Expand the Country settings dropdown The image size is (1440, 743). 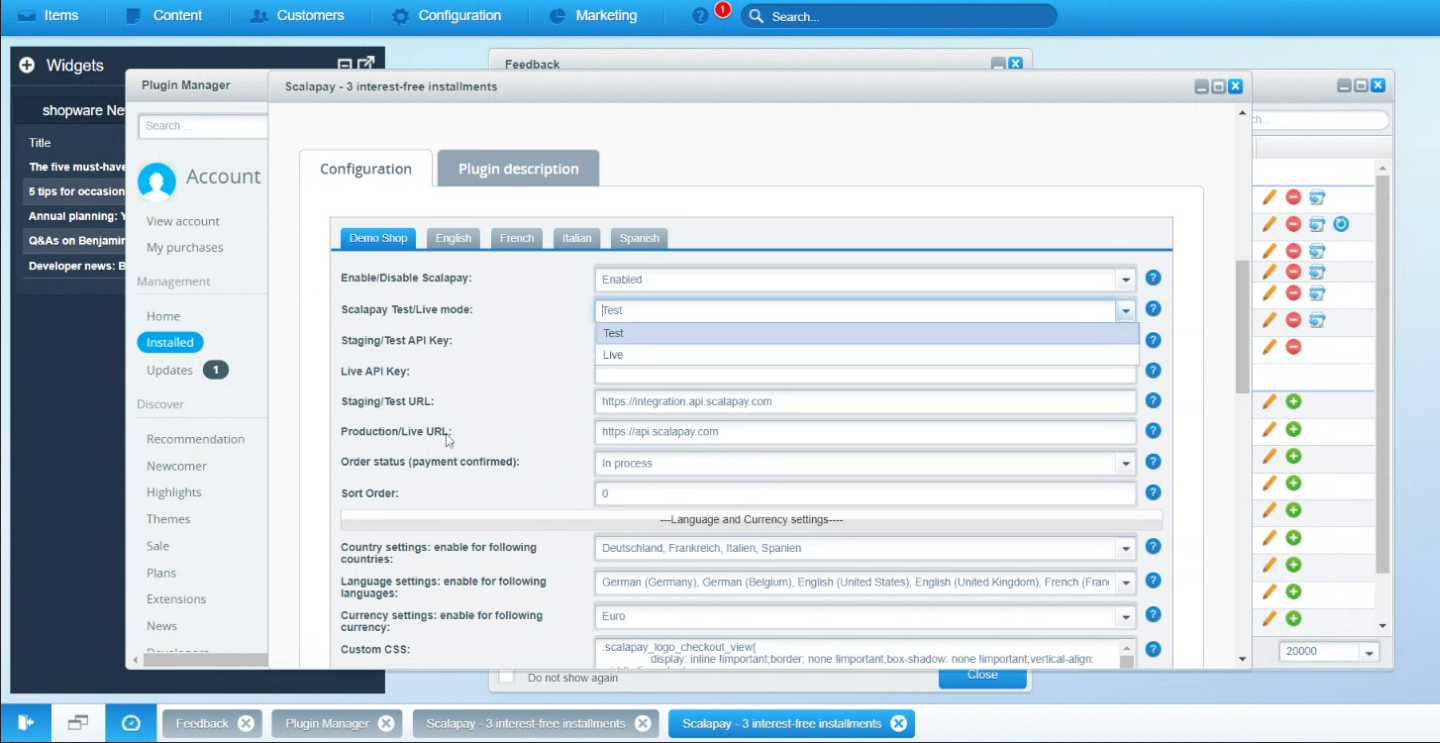pos(1126,549)
